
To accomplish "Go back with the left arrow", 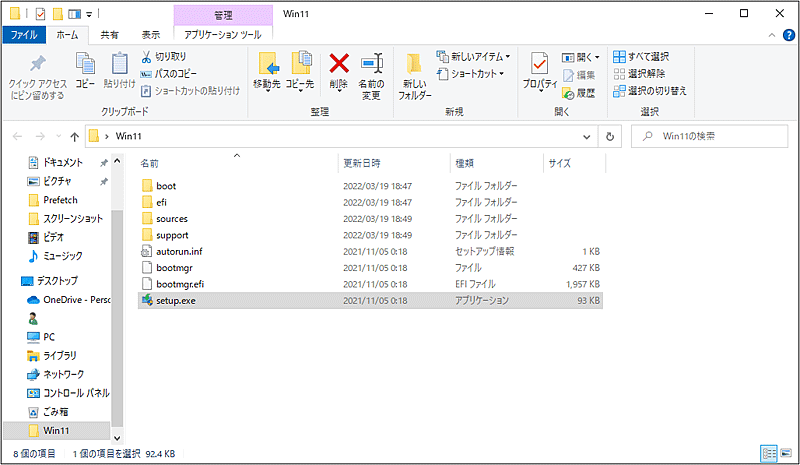I will point(17,136).
